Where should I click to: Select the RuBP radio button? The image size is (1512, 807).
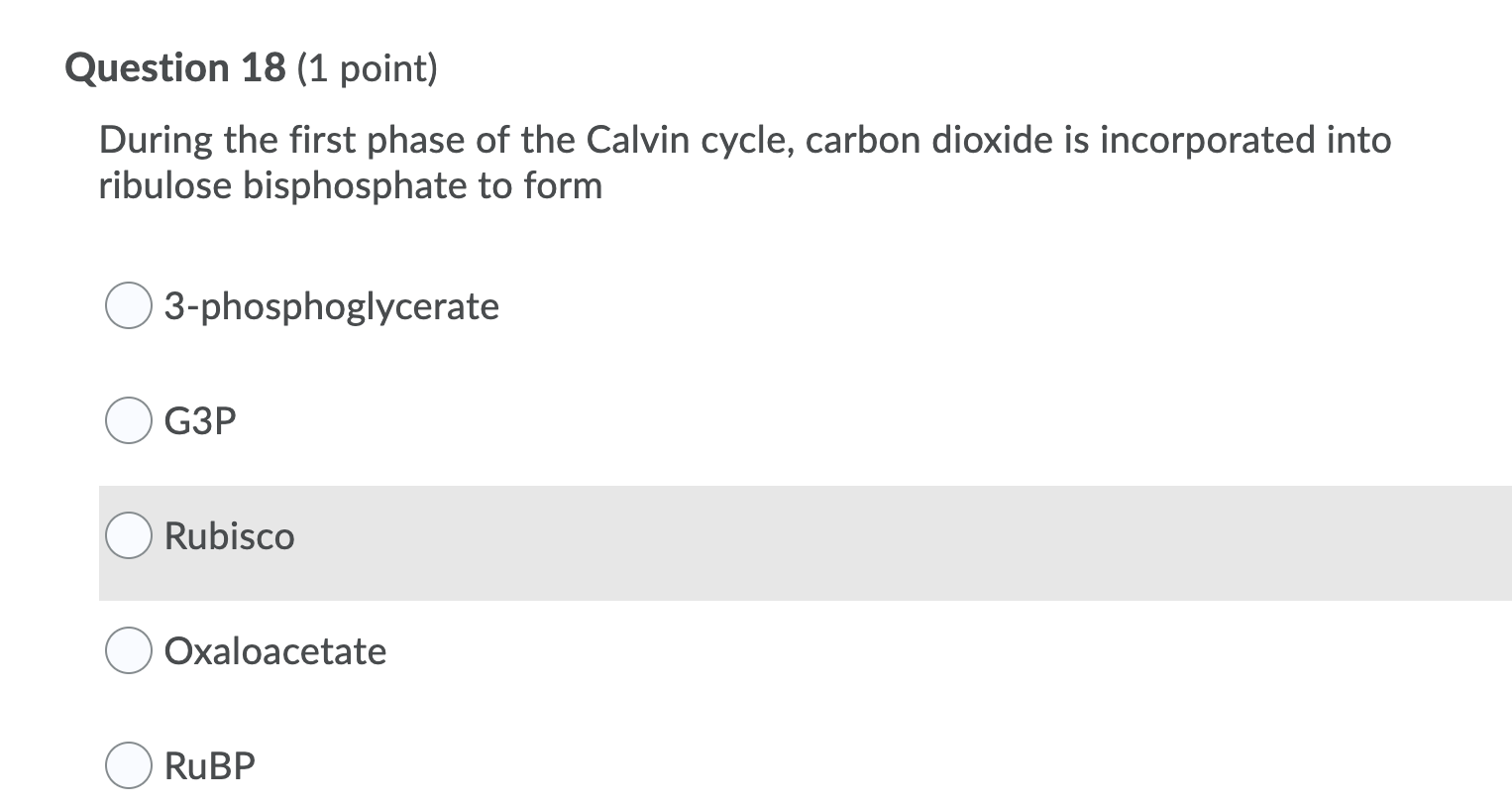[128, 766]
